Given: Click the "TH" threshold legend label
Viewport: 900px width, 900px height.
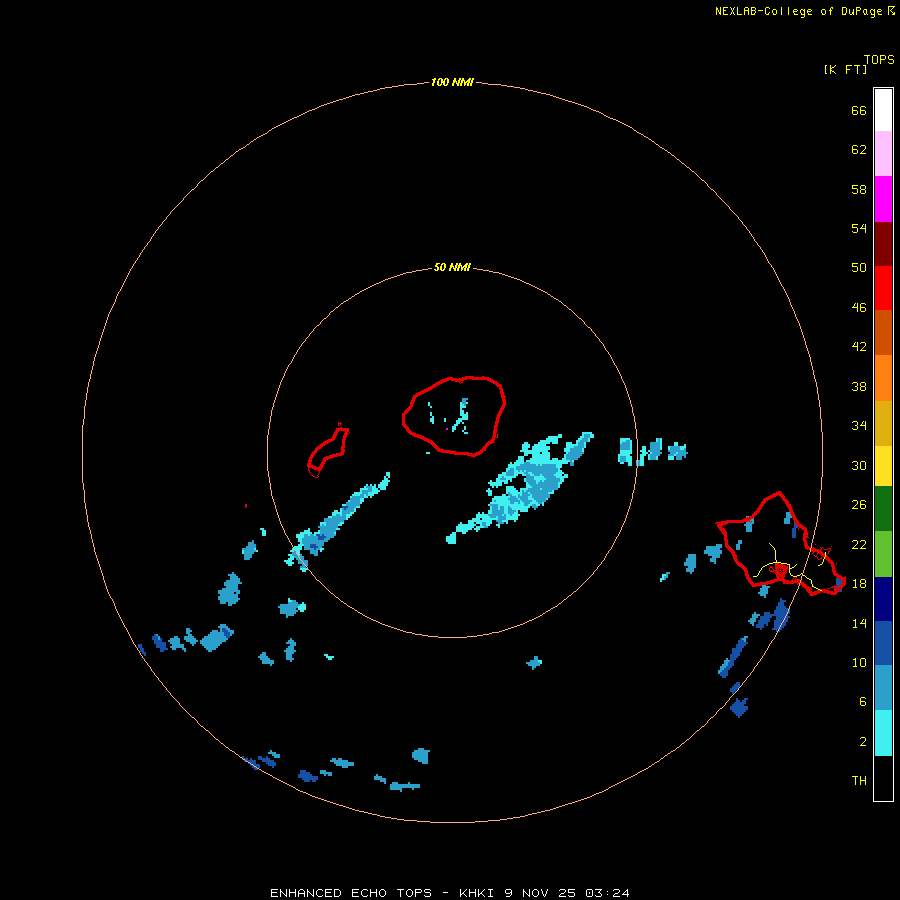Looking at the screenshot, I should [x=859, y=781].
